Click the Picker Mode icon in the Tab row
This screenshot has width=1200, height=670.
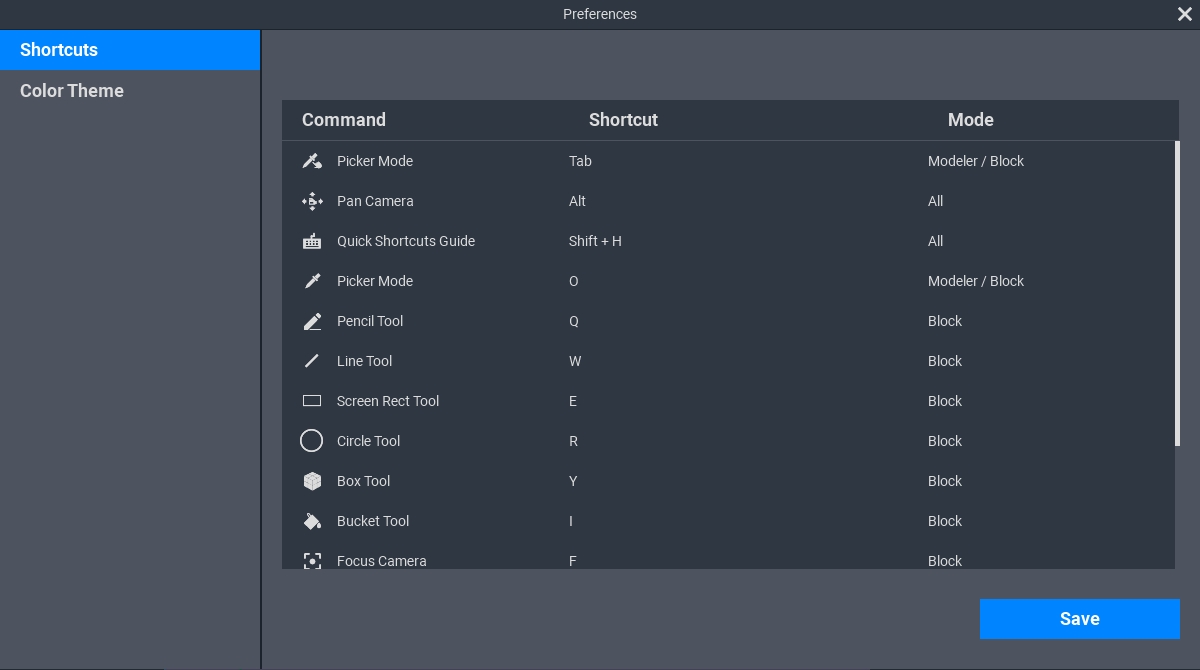coord(312,161)
